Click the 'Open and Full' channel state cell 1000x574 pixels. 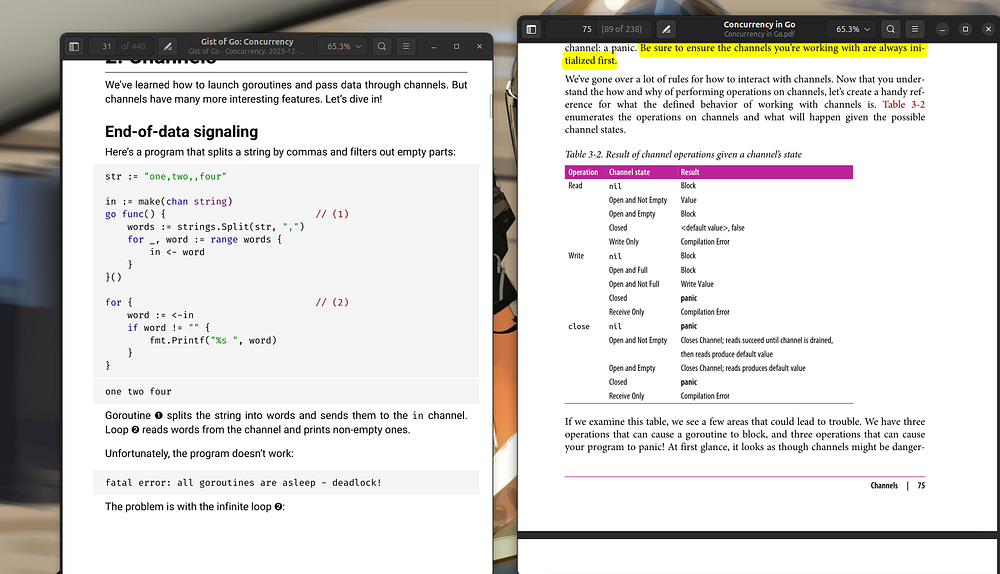(x=628, y=270)
